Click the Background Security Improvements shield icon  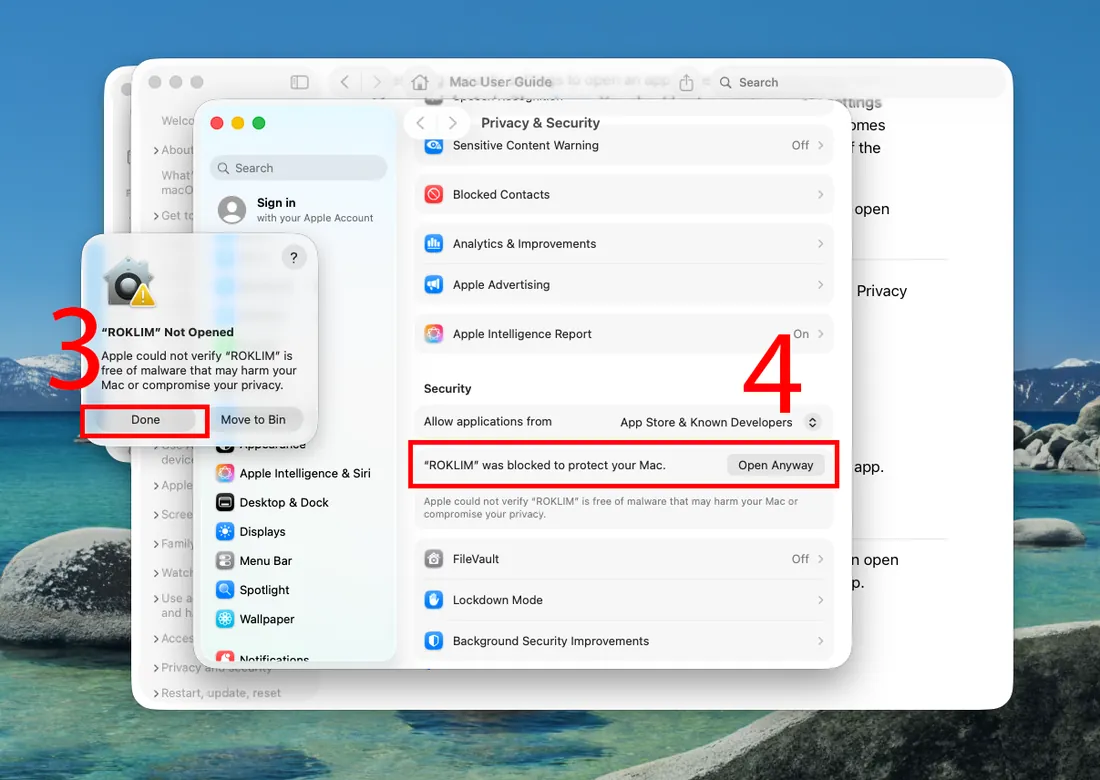click(434, 641)
